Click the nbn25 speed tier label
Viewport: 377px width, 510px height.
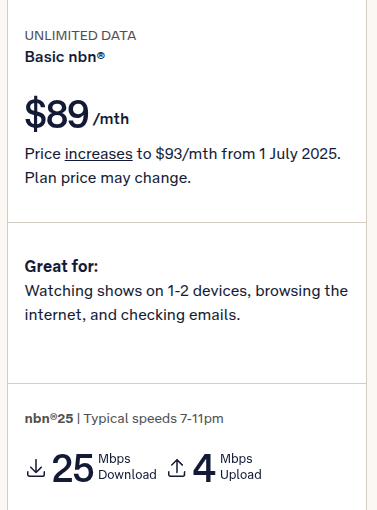49,419
